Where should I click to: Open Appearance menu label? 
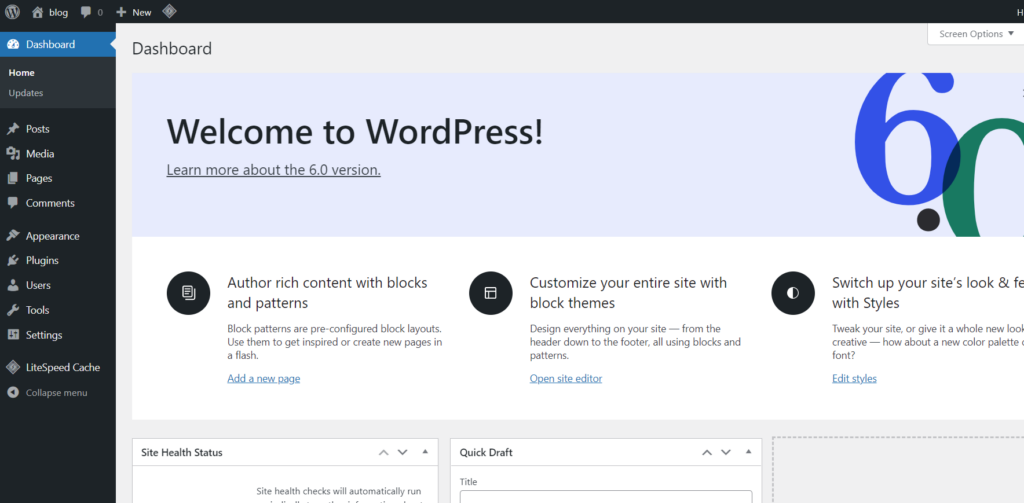(53, 236)
